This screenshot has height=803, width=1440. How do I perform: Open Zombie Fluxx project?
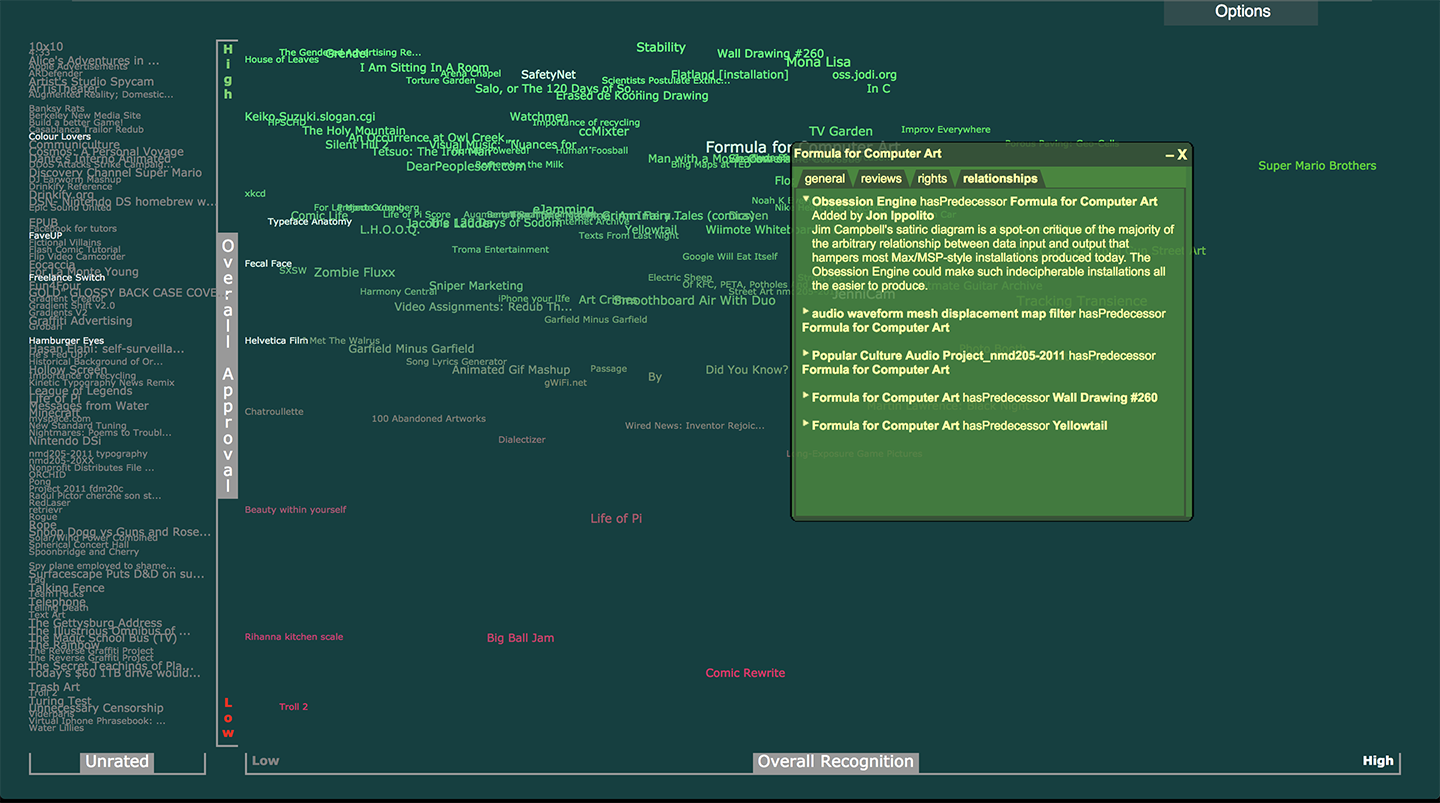pos(354,272)
